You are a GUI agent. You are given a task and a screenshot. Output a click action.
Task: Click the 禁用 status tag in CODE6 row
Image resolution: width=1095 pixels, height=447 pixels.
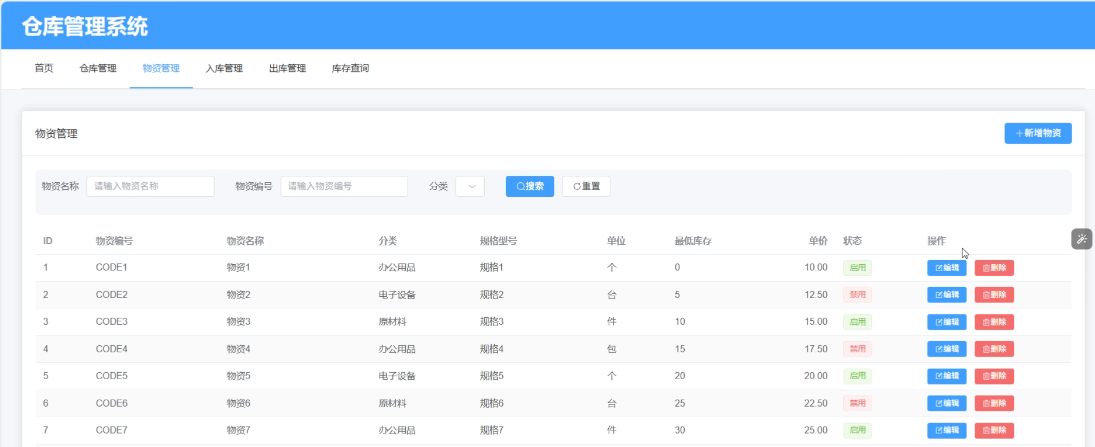click(858, 403)
